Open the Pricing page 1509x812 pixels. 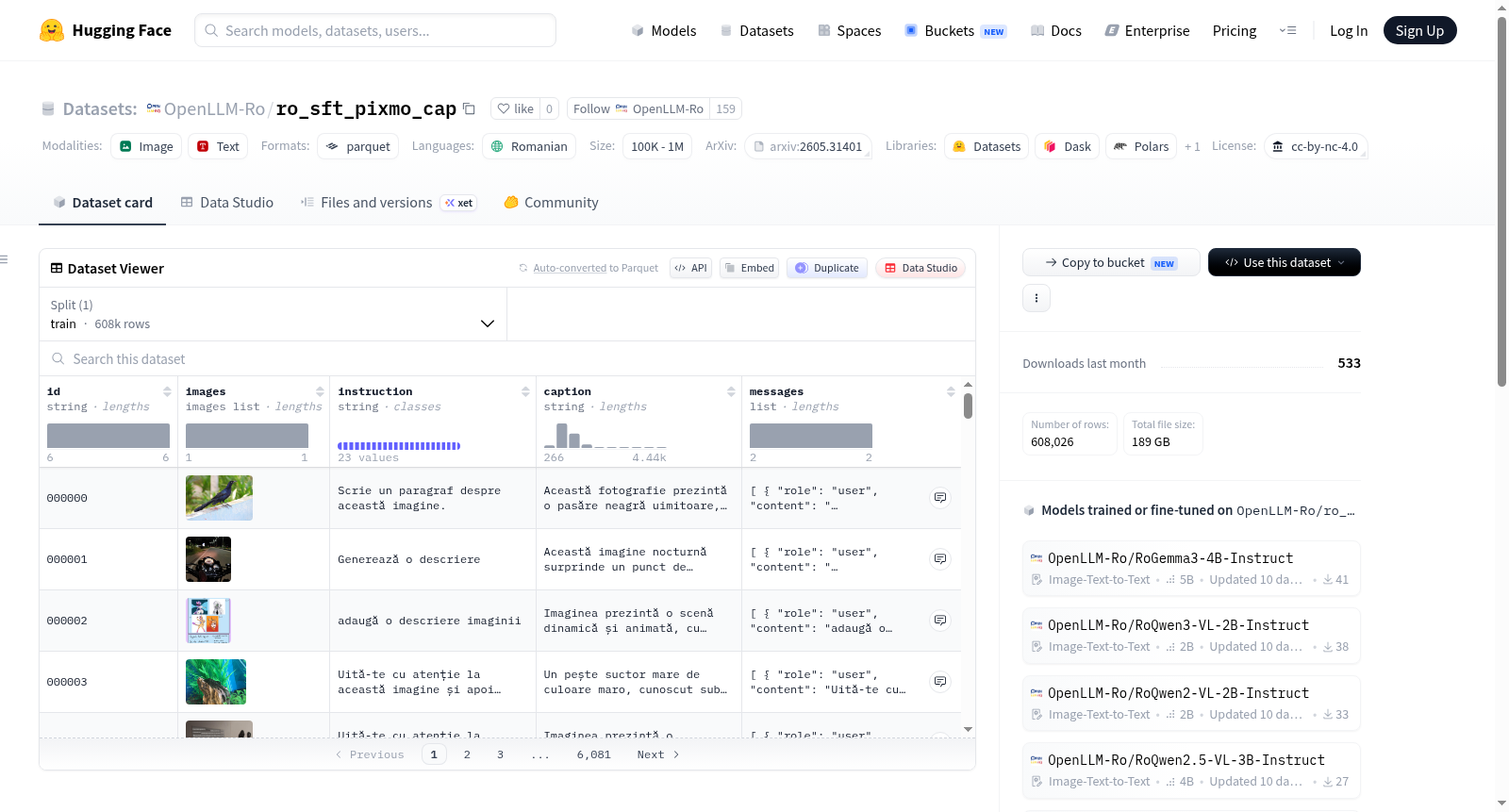[x=1235, y=30]
